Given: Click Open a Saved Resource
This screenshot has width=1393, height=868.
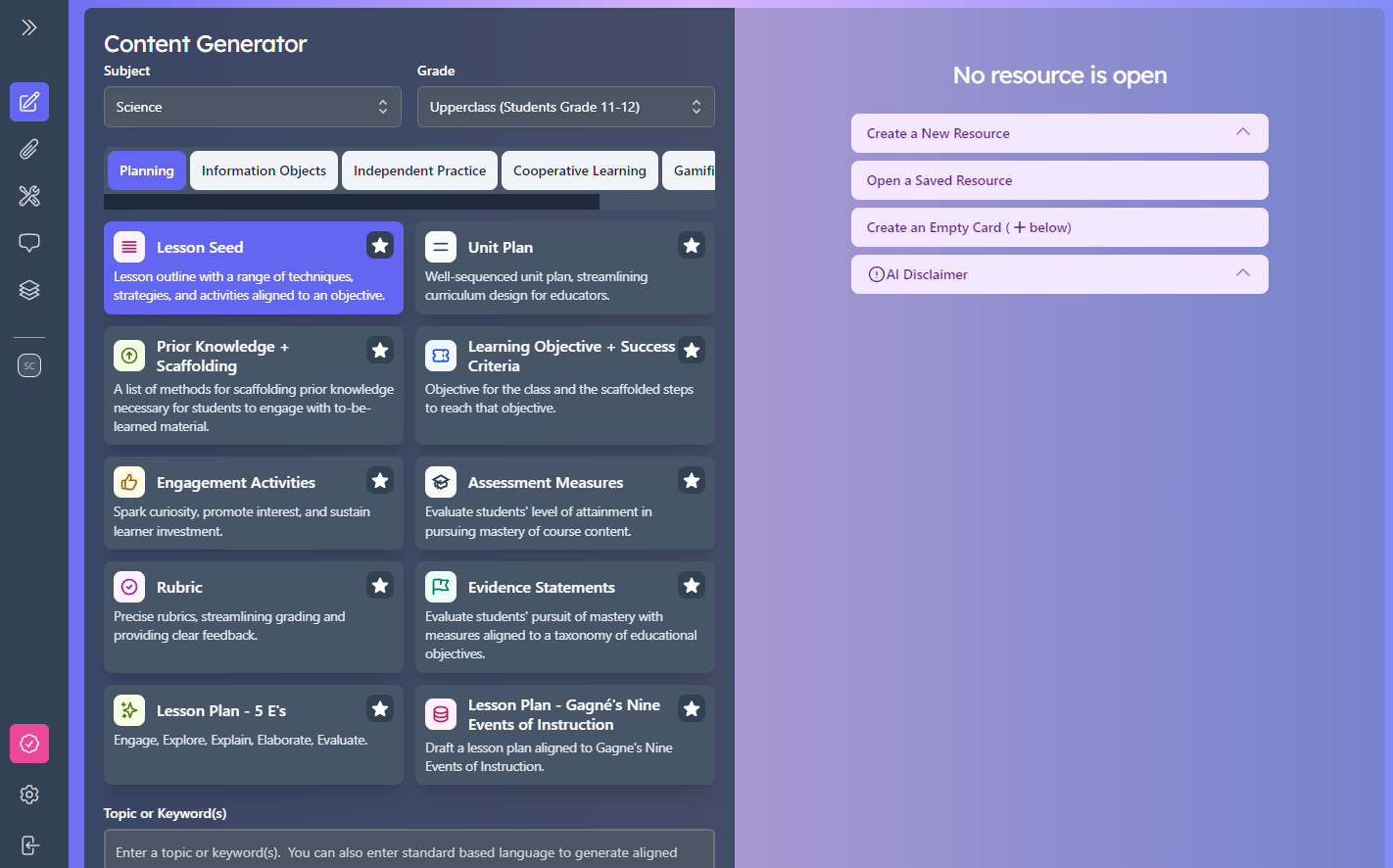Looking at the screenshot, I should (1059, 180).
